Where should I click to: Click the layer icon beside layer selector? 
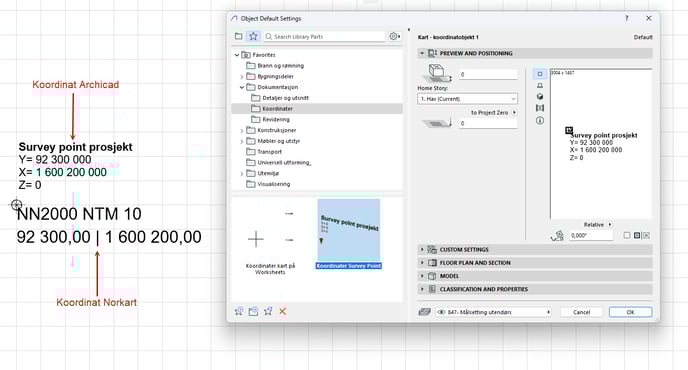424,312
